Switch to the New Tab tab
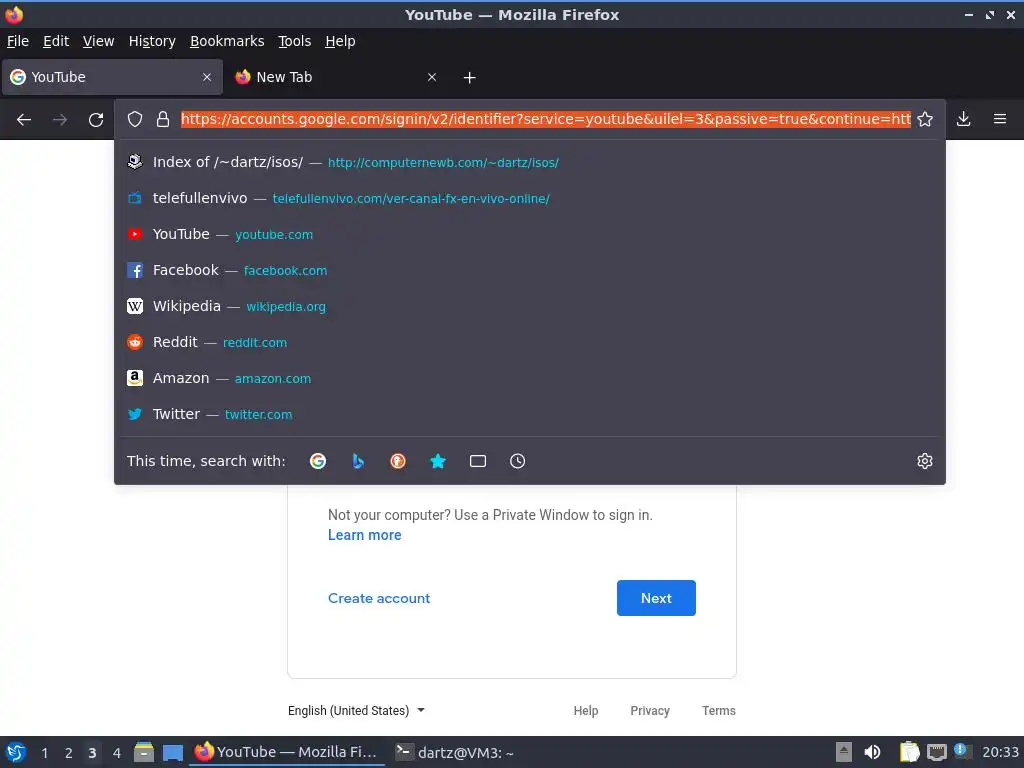1024x768 pixels. coord(337,77)
